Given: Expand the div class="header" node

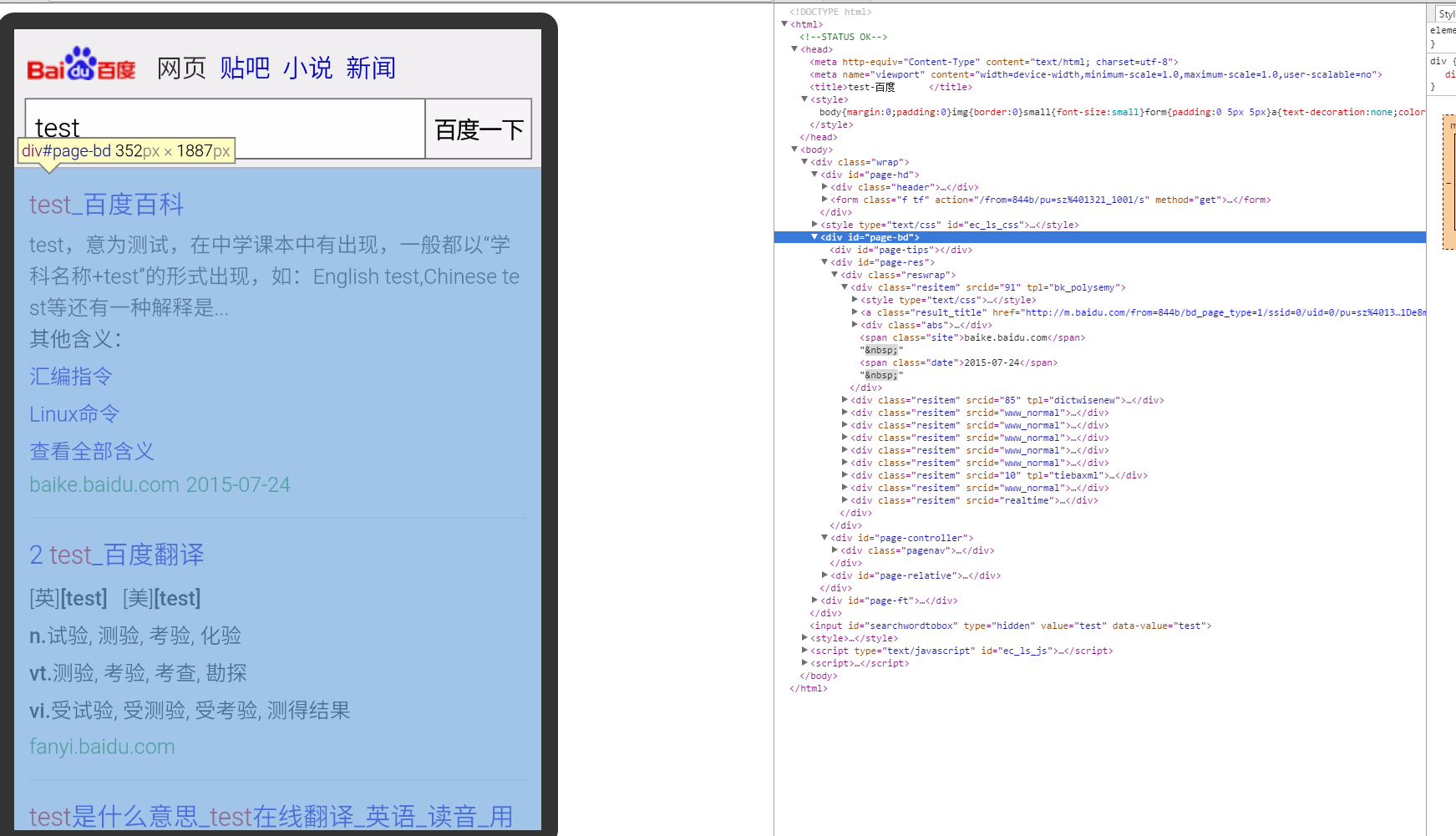Looking at the screenshot, I should (824, 187).
